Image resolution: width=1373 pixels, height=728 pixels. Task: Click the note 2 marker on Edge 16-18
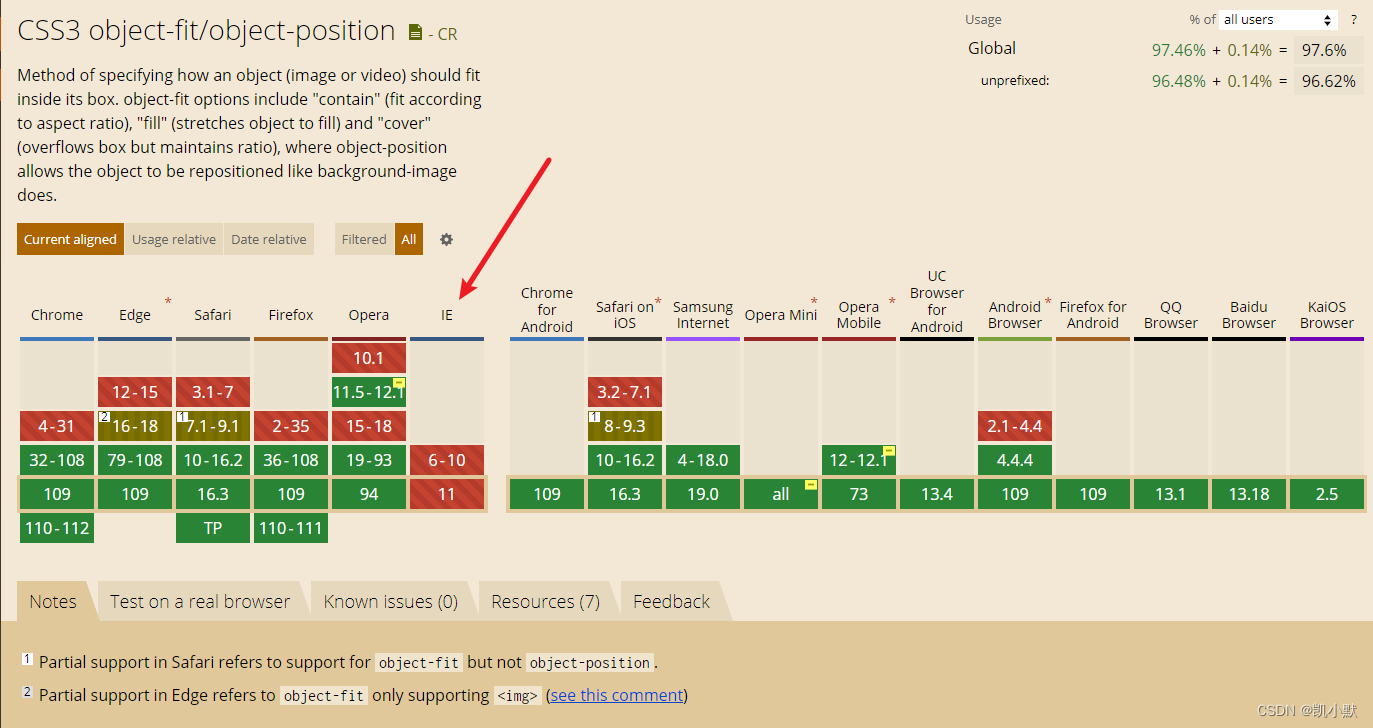click(104, 416)
